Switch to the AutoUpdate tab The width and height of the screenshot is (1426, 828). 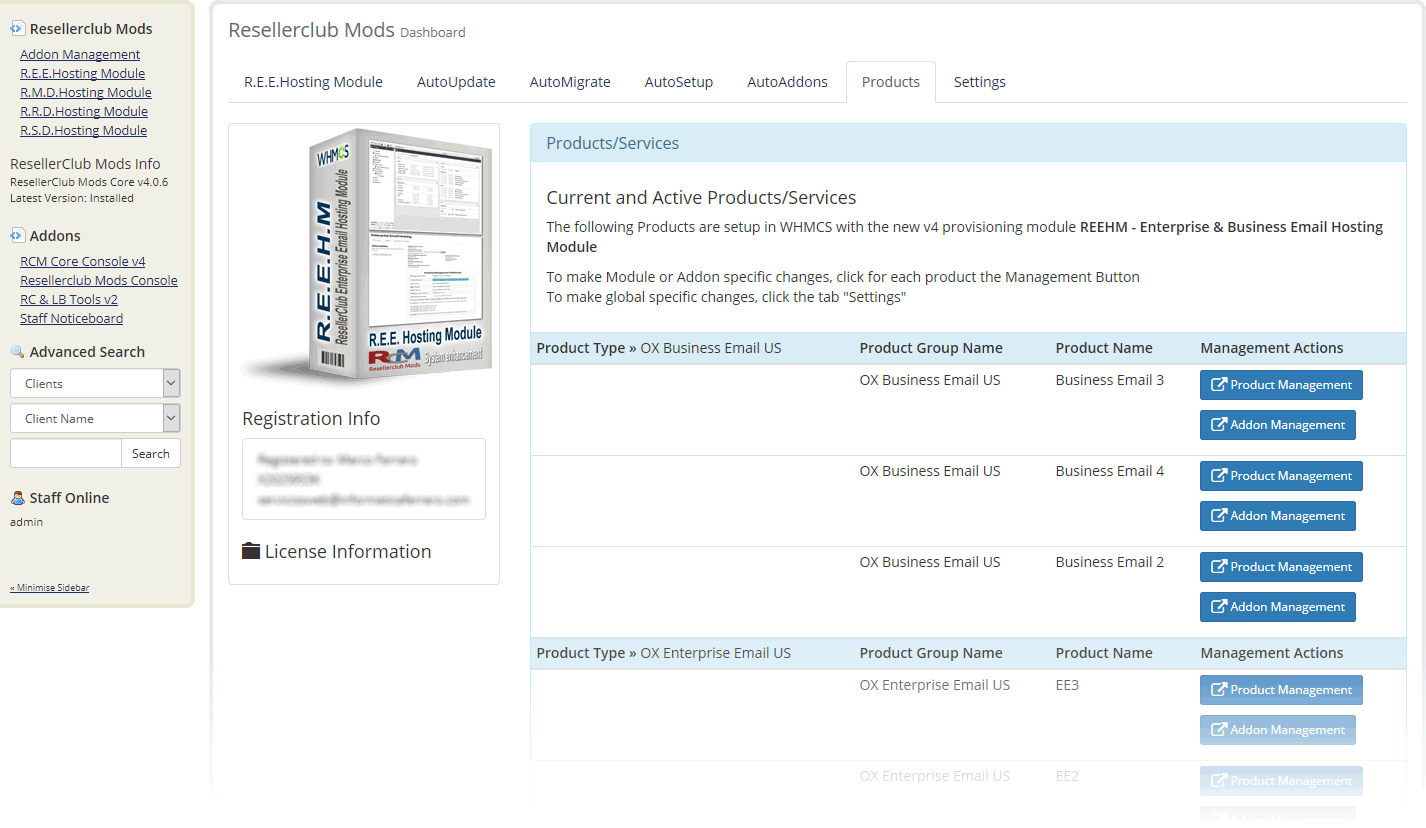456,82
